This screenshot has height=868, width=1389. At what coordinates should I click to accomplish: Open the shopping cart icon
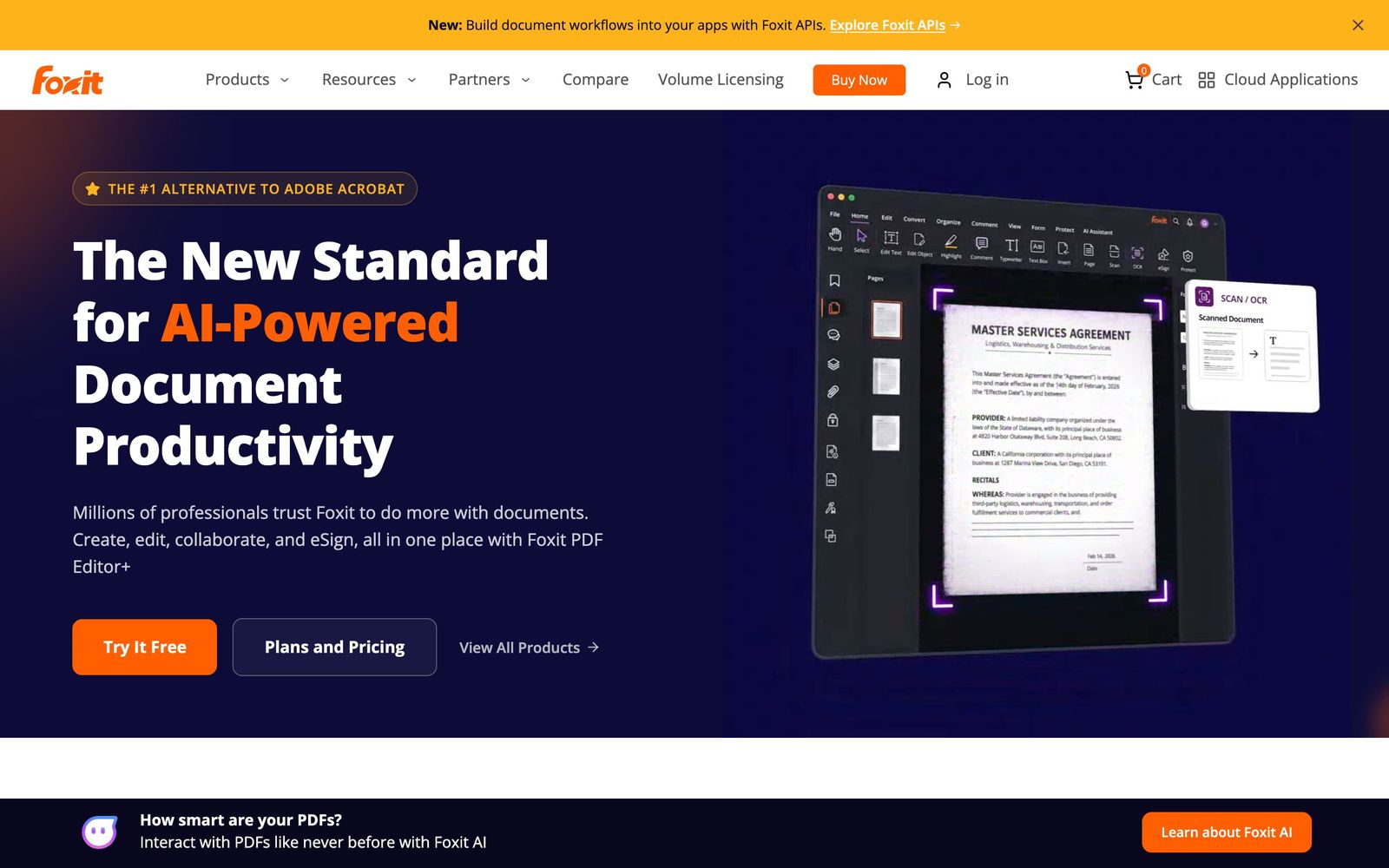1135,79
